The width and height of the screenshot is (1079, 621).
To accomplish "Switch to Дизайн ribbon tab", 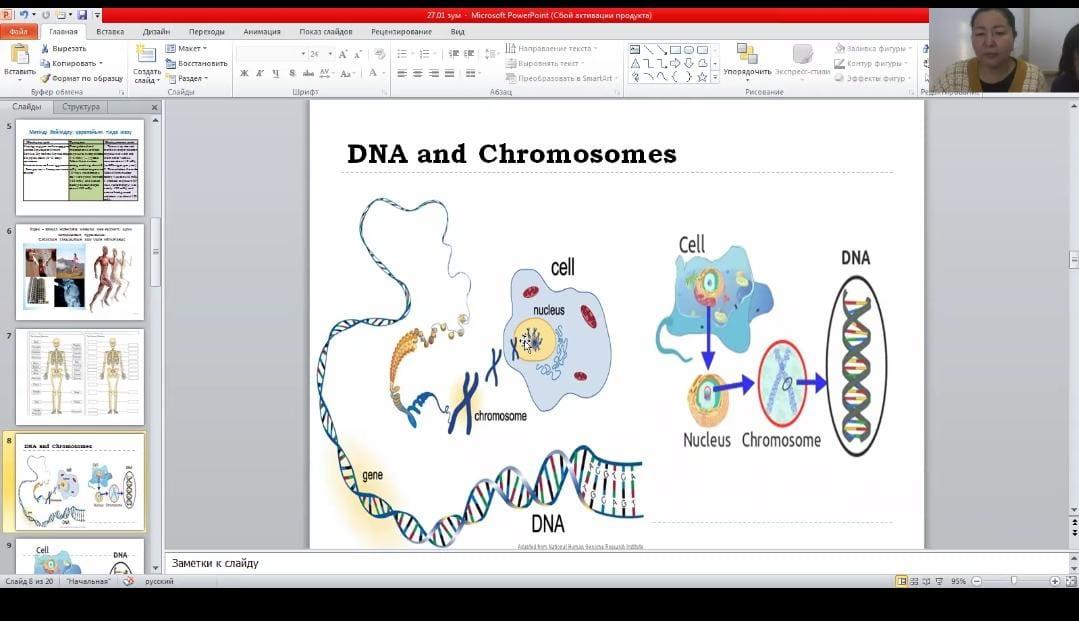I will [156, 32].
